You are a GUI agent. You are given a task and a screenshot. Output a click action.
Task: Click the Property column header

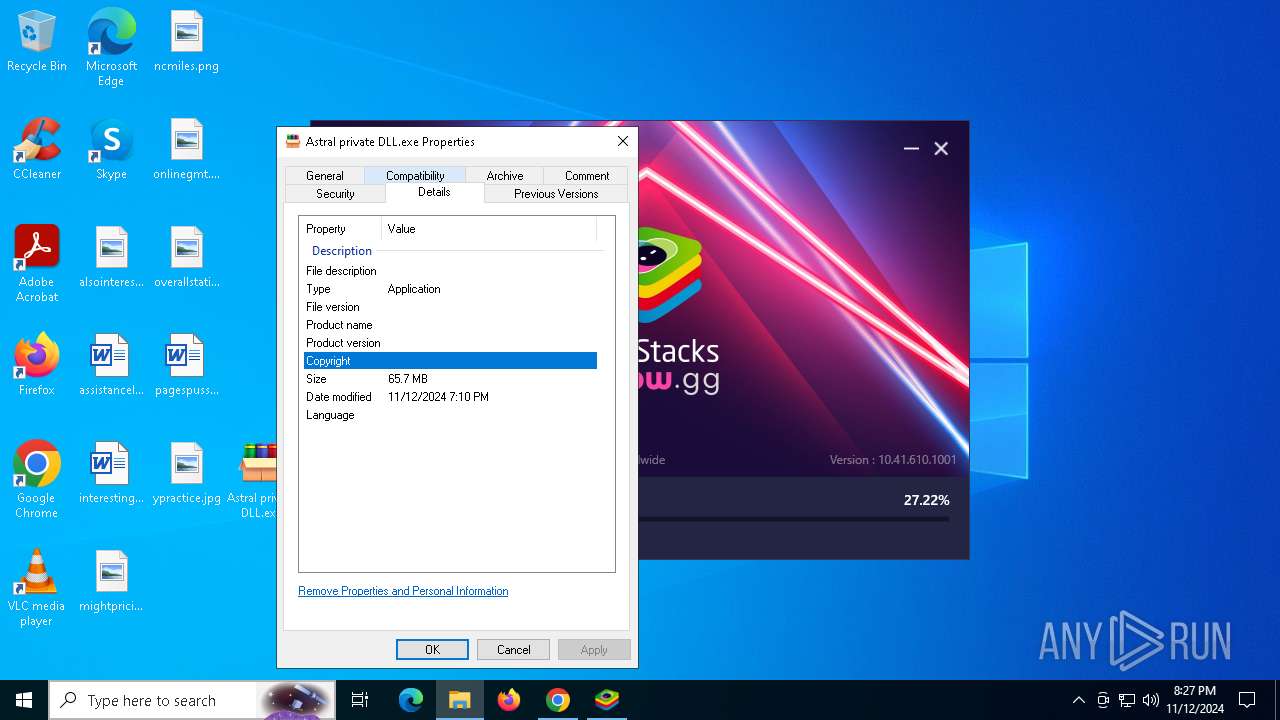point(341,229)
